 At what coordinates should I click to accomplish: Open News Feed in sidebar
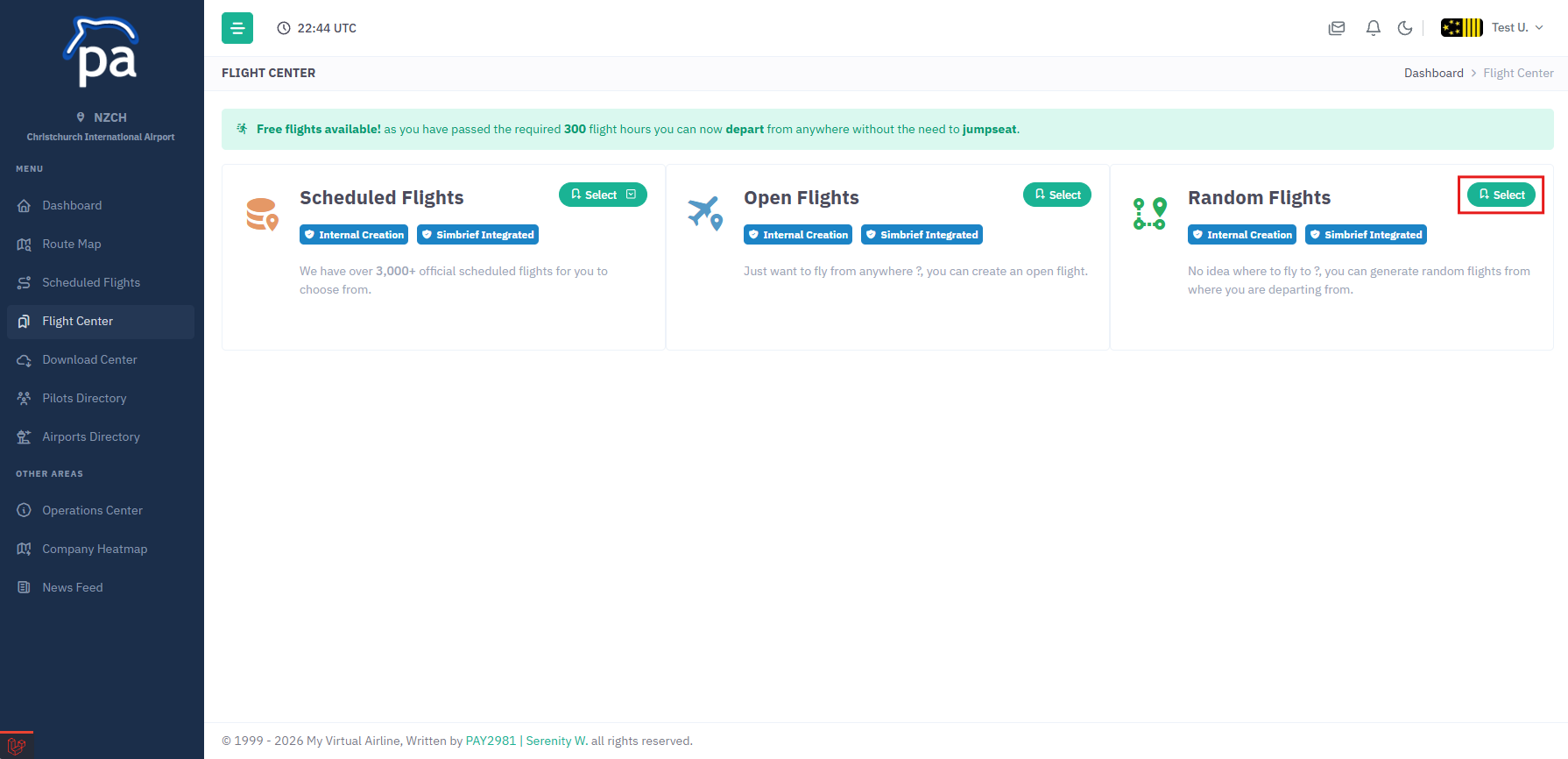[101, 587]
